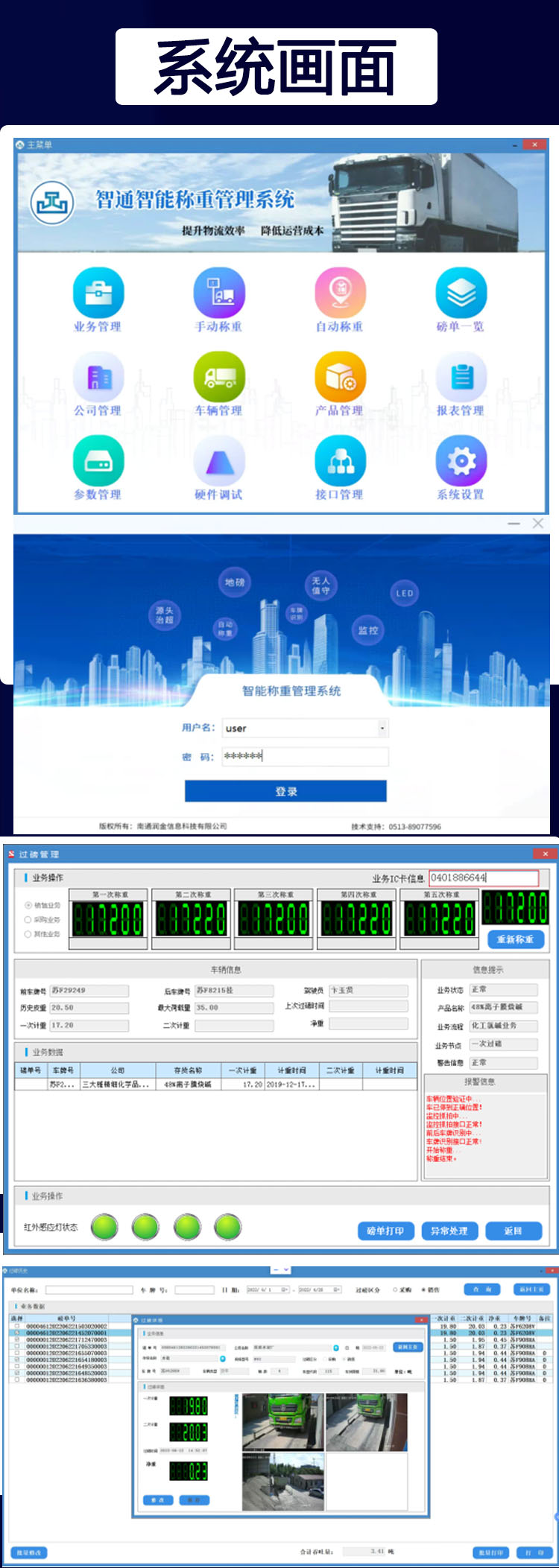
Task: Click the 源头治超 bubble on the login screen
Action: pyautogui.click(x=164, y=615)
